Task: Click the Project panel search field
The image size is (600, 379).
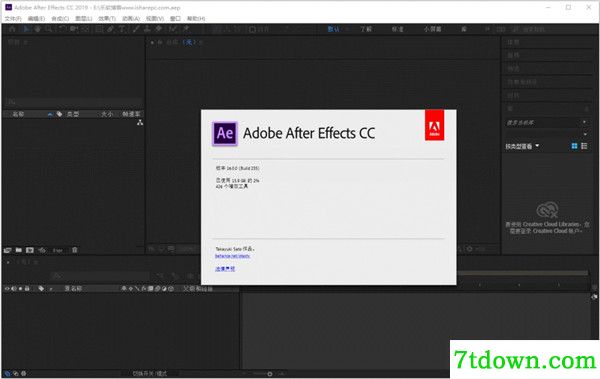Action: coord(73,102)
